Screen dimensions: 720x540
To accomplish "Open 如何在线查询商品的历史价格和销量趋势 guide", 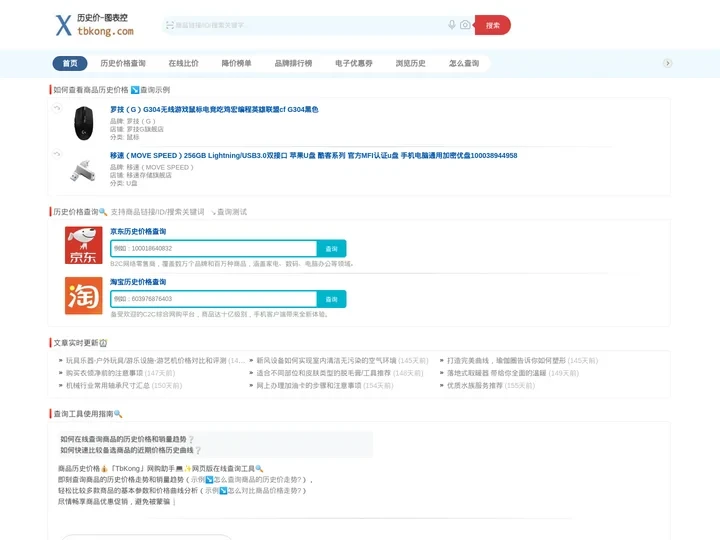I will (124, 439).
